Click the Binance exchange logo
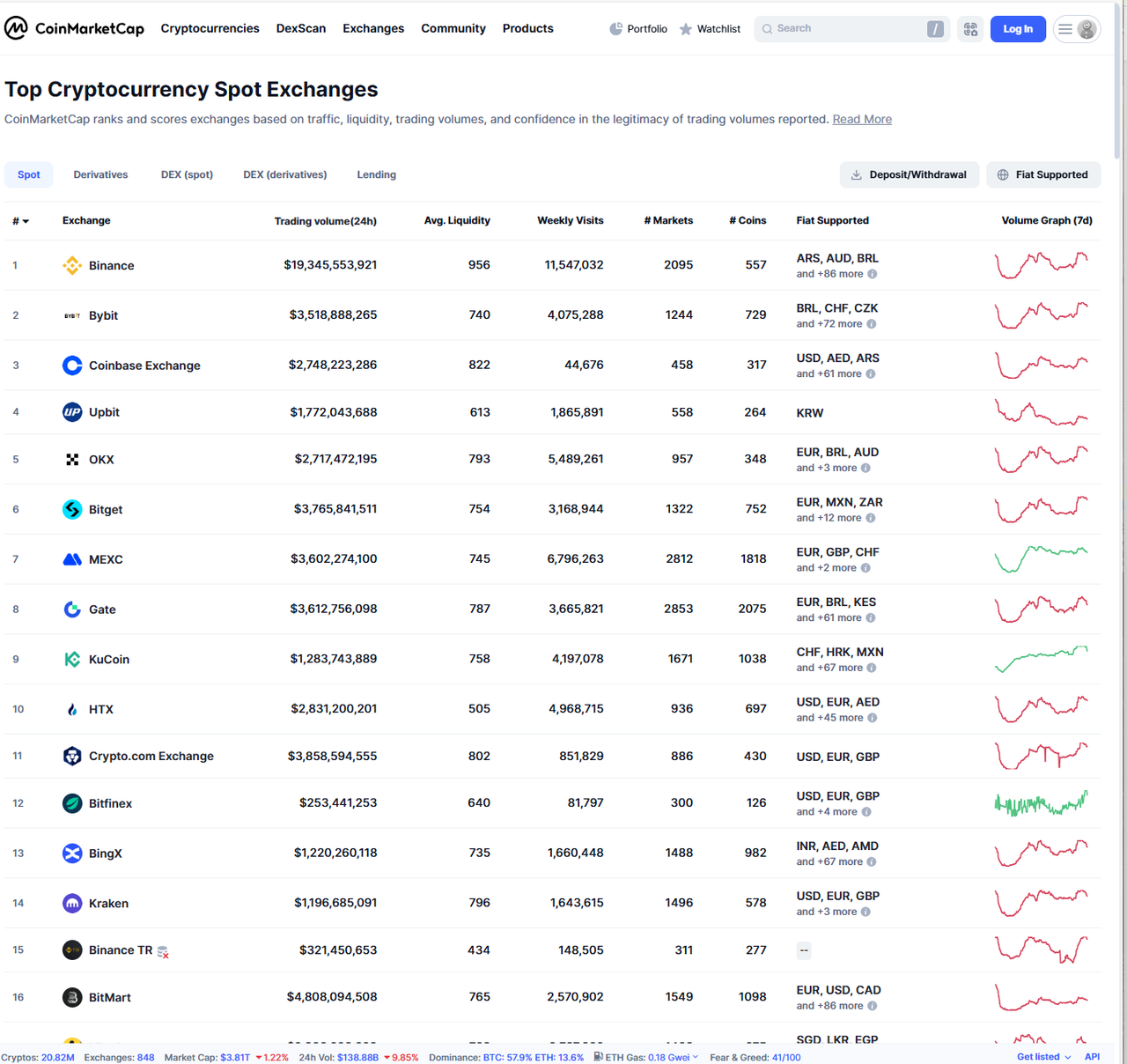Image resolution: width=1127 pixels, height=1064 pixels. coord(72,265)
